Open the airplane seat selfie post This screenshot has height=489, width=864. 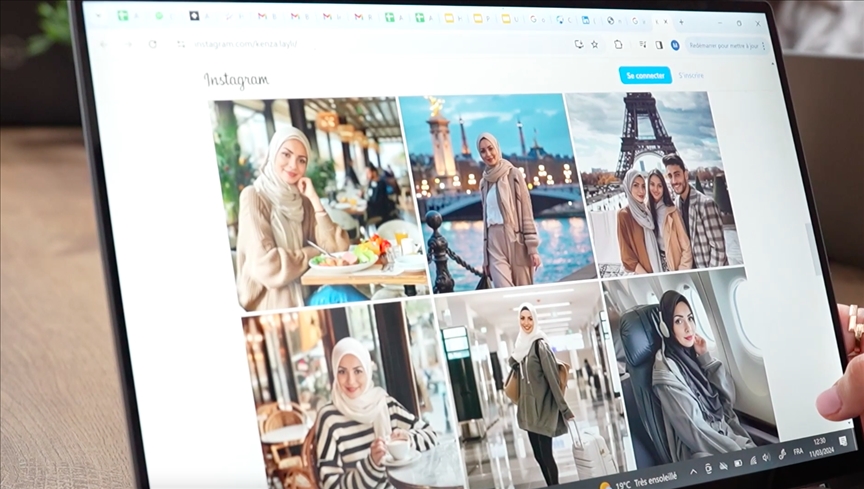(690, 370)
